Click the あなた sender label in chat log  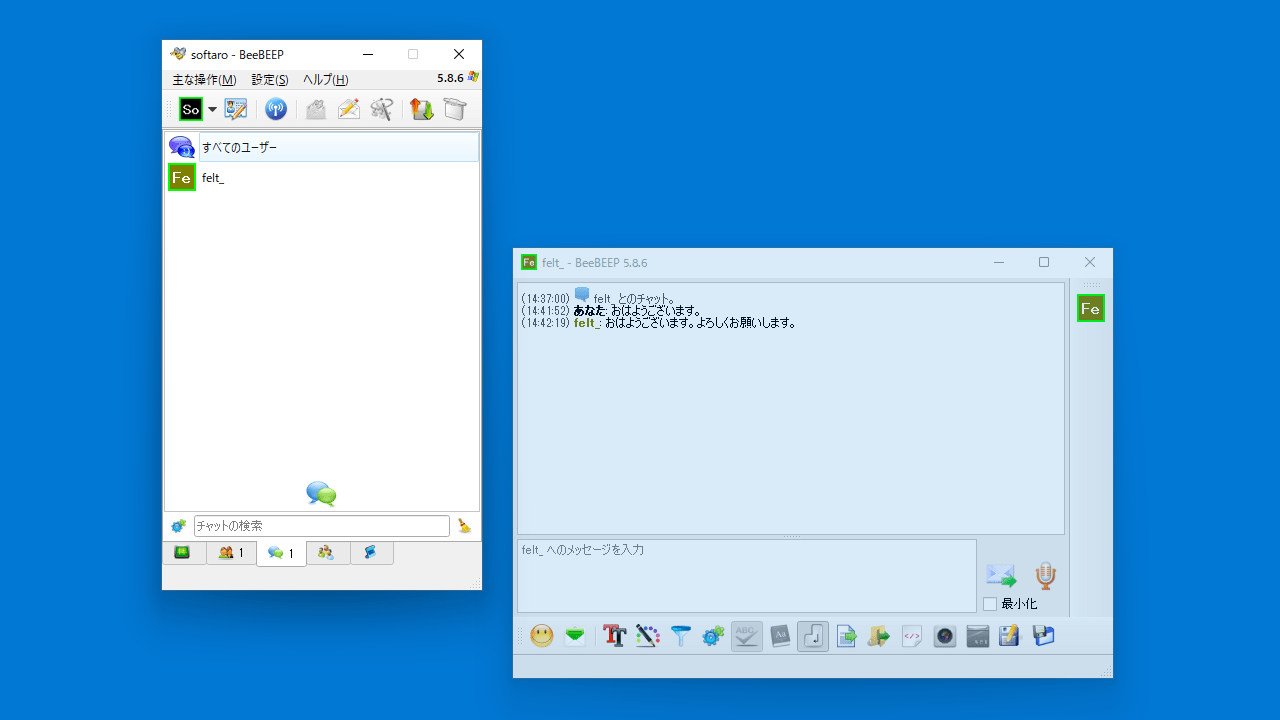click(x=589, y=311)
